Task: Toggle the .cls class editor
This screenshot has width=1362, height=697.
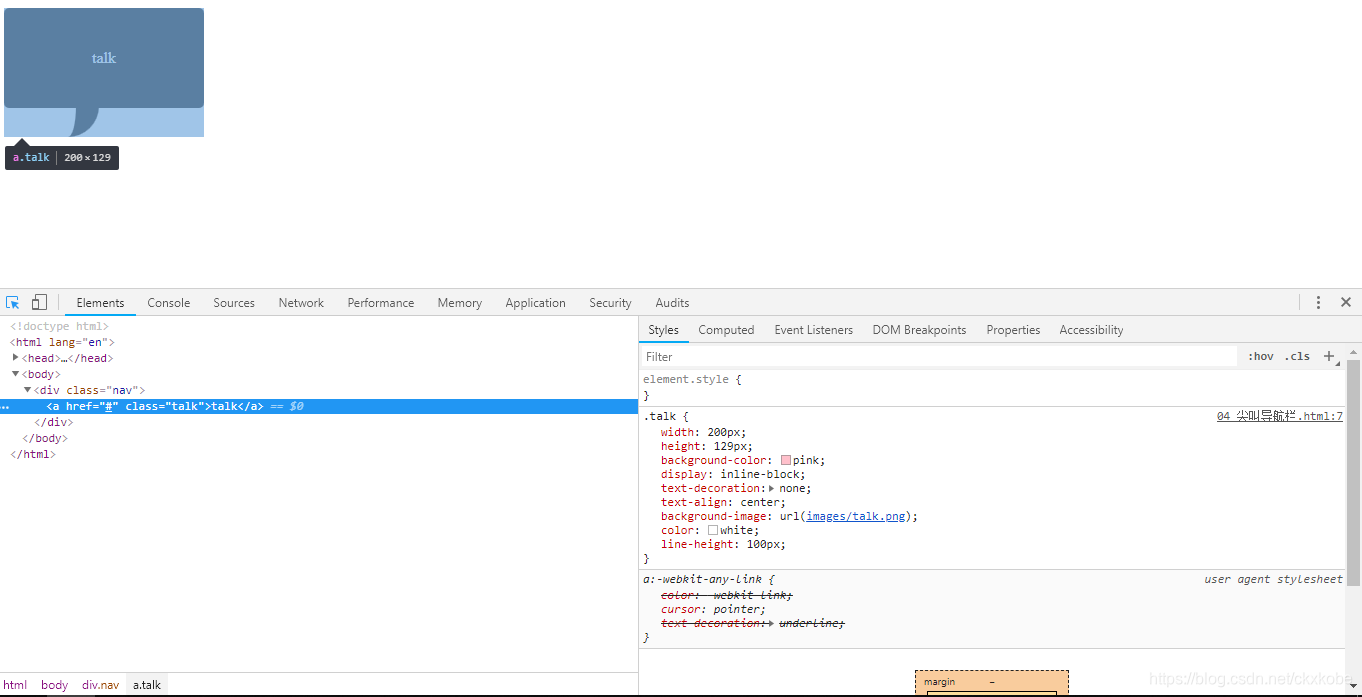Action: [x=1298, y=356]
